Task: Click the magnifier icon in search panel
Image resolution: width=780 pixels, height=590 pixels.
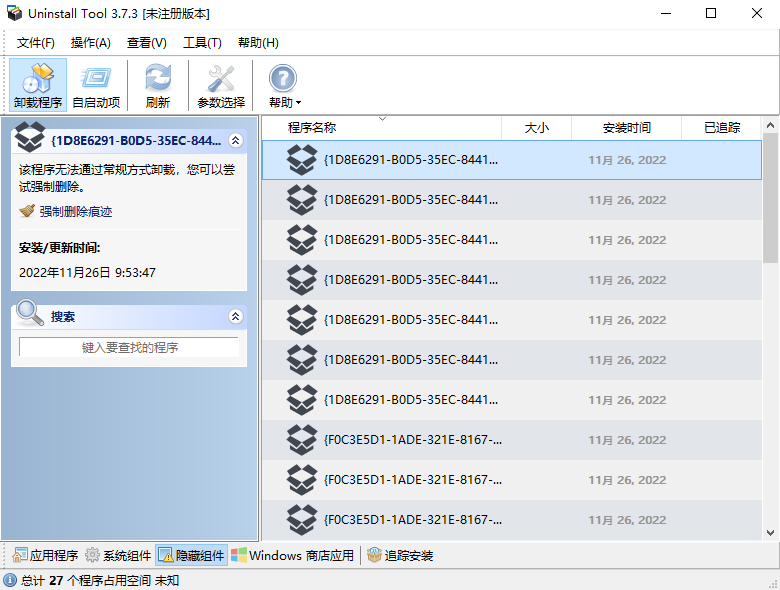Action: (x=30, y=315)
